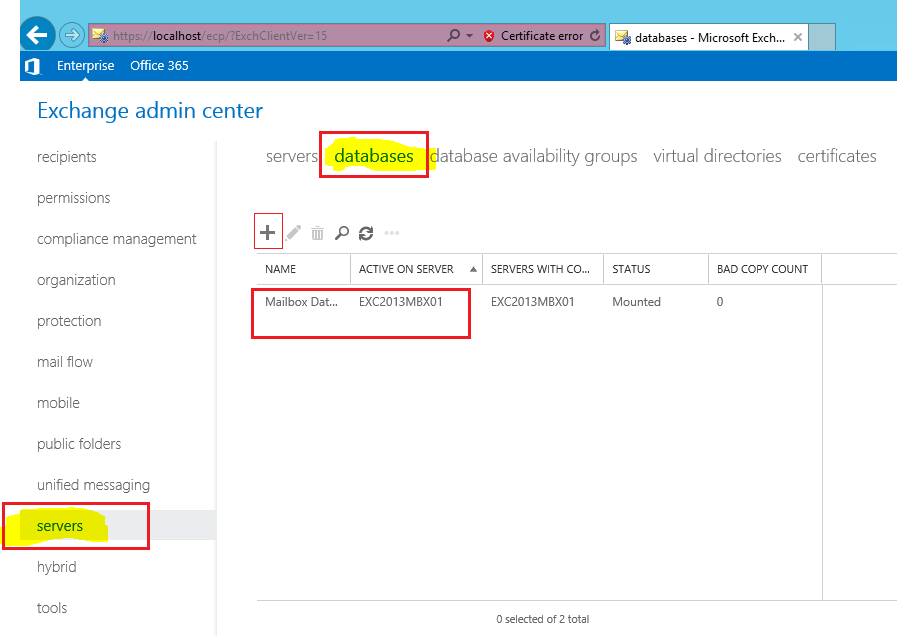Open database availability groups tab
Image resolution: width=897 pixels, height=637 pixels.
click(533, 156)
